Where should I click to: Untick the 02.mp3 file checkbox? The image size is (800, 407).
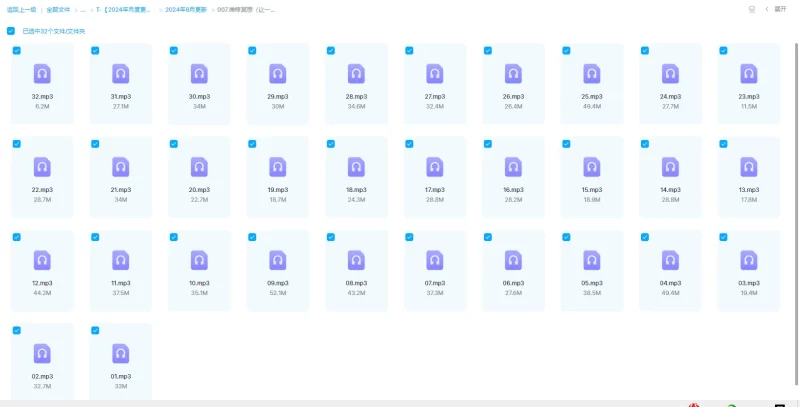click(16, 330)
